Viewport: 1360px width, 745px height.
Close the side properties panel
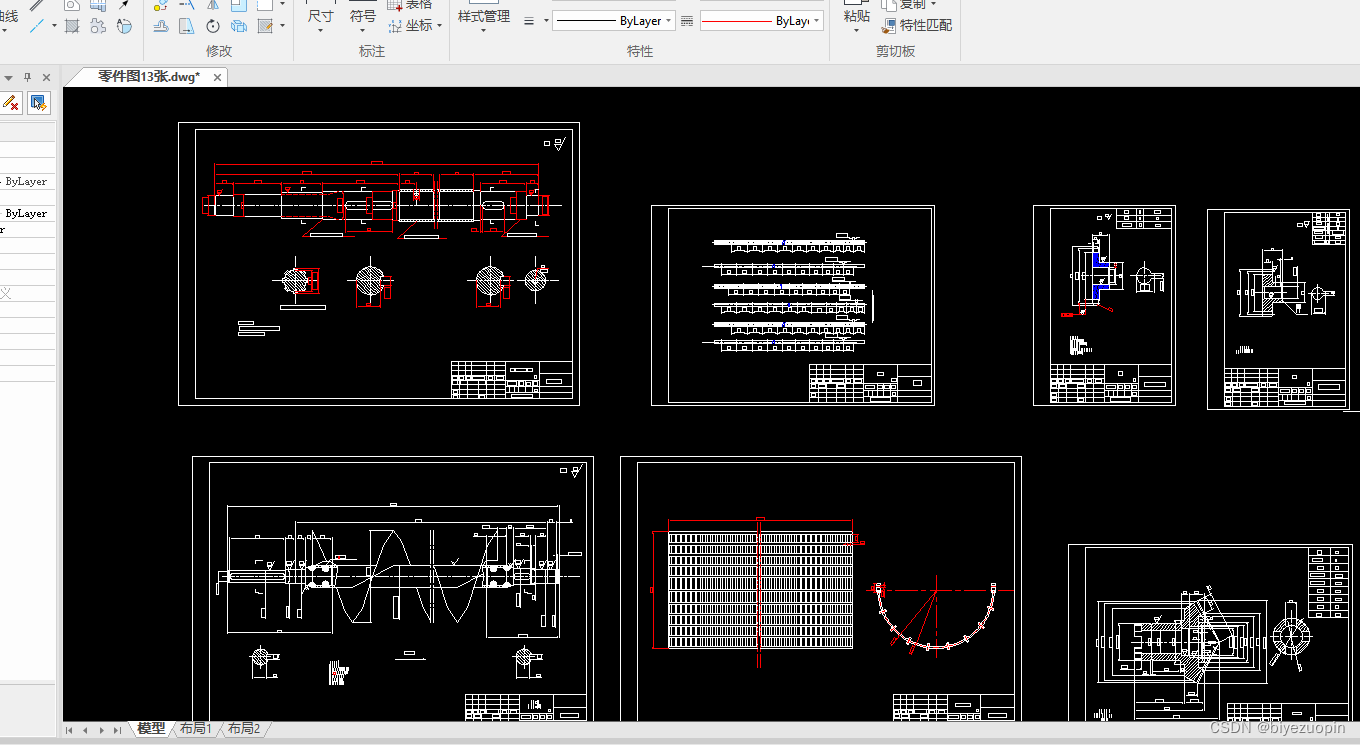[x=46, y=77]
